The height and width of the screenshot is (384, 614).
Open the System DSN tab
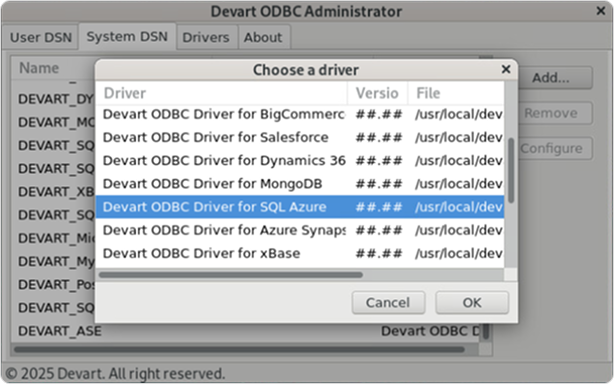pos(127,36)
